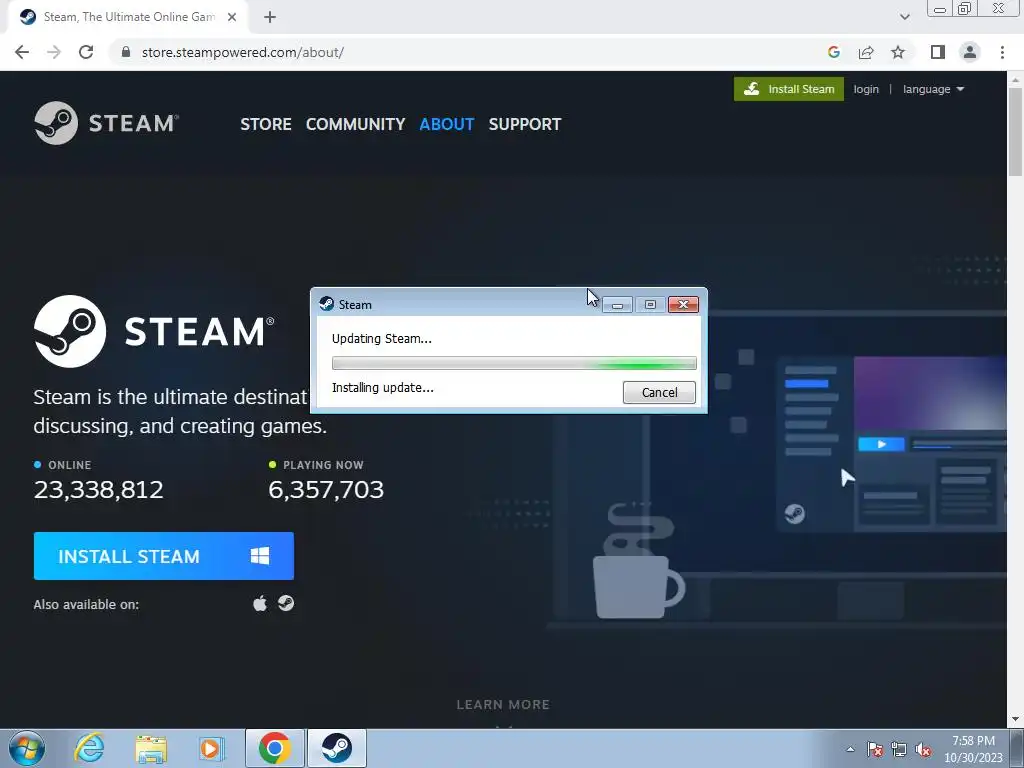
Task: Launch Internet Explorer from taskbar
Action: coord(89,748)
